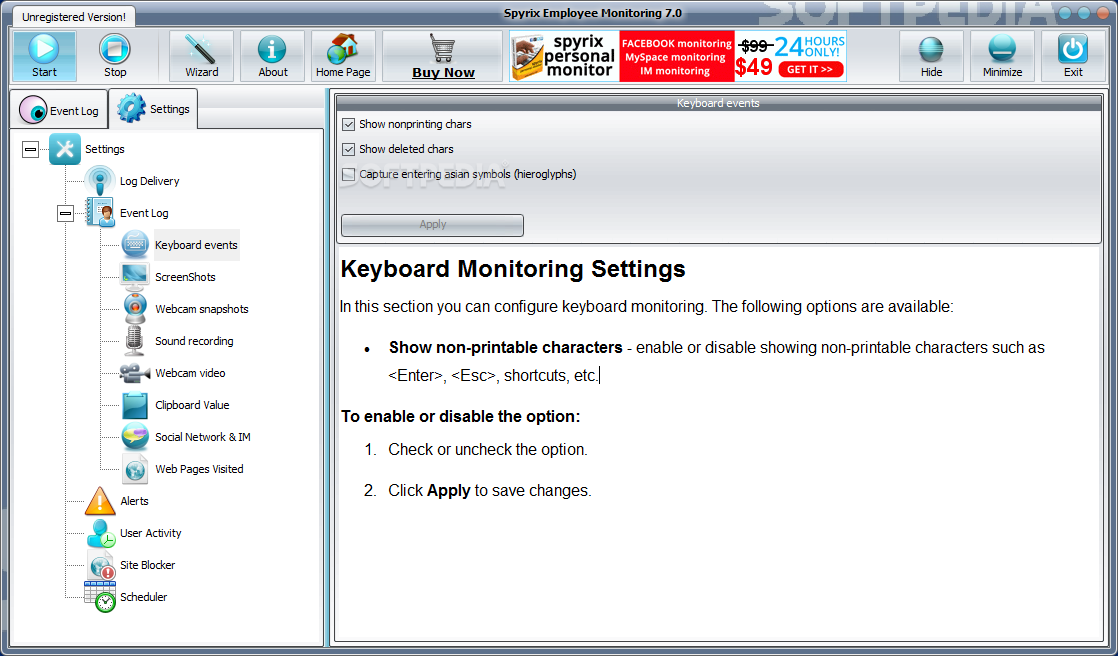Image resolution: width=1118 pixels, height=656 pixels.
Task: Open Webcam video settings label
Action: tap(190, 373)
